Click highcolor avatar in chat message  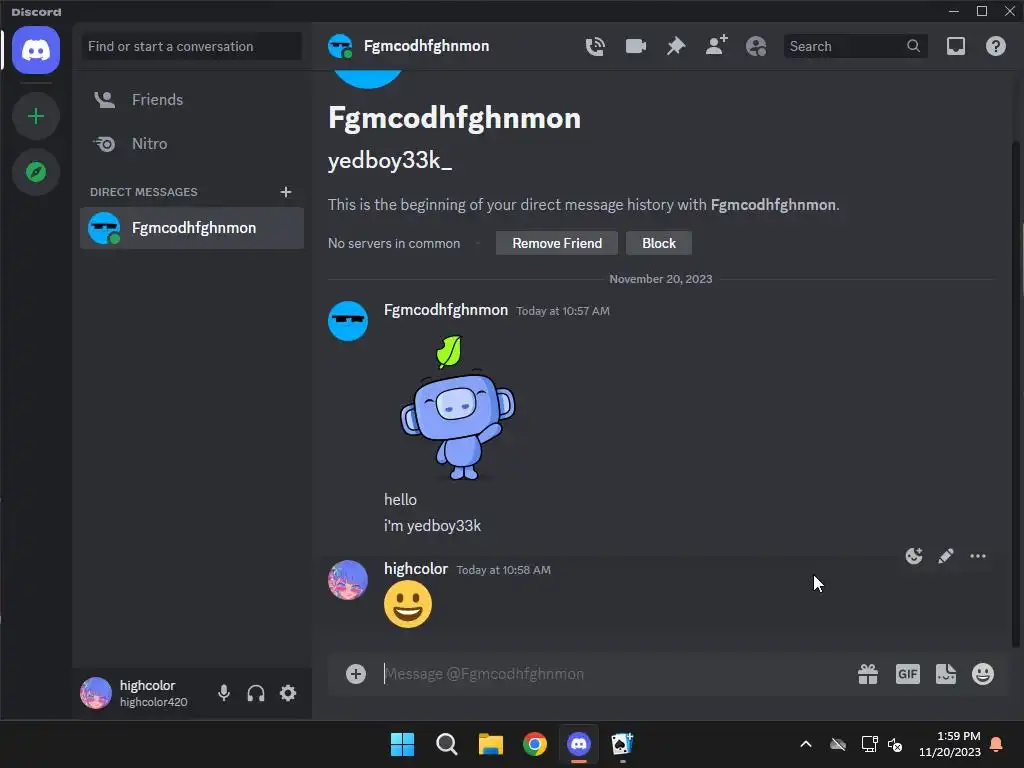[x=347, y=580]
